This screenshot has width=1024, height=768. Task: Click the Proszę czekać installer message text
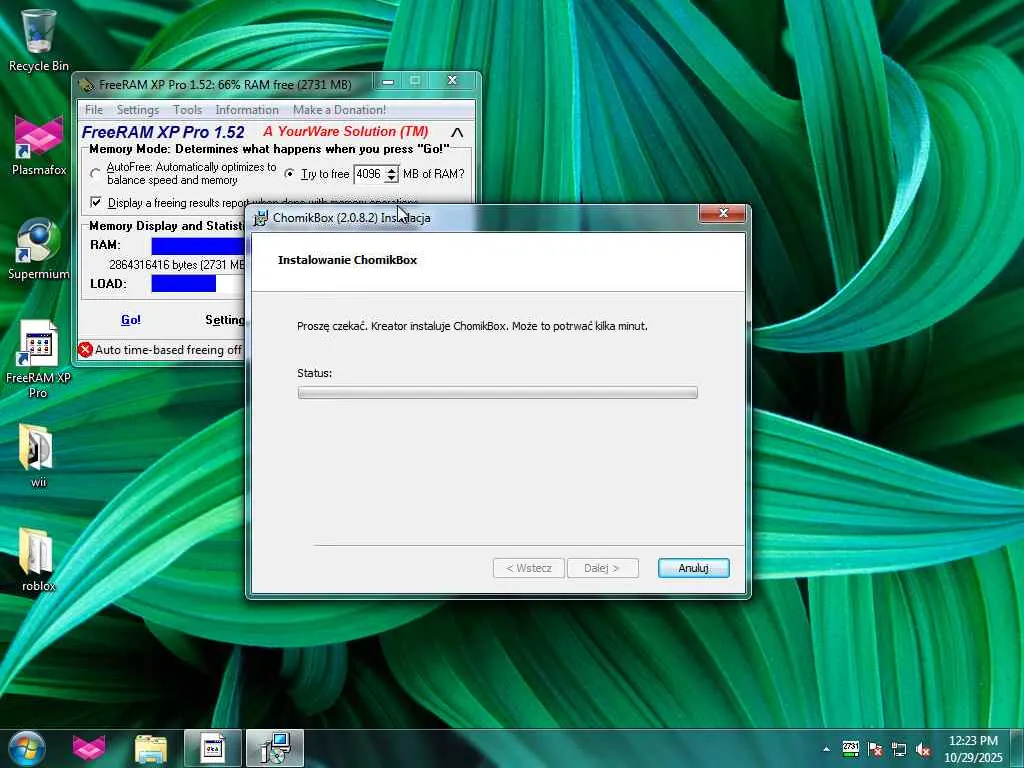[472, 326]
